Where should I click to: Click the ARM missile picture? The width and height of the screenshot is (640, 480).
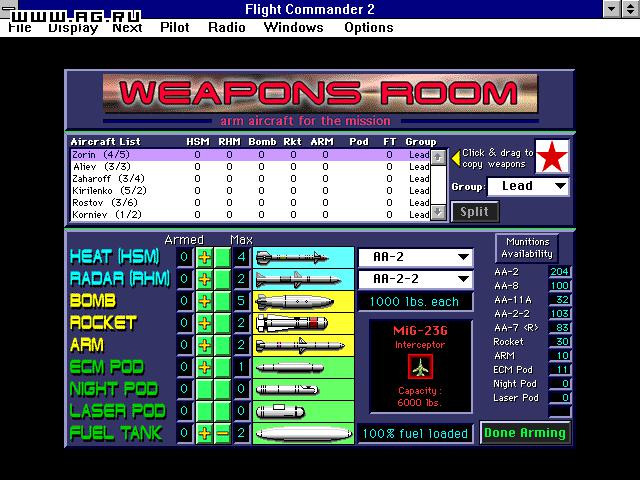[x=303, y=346]
